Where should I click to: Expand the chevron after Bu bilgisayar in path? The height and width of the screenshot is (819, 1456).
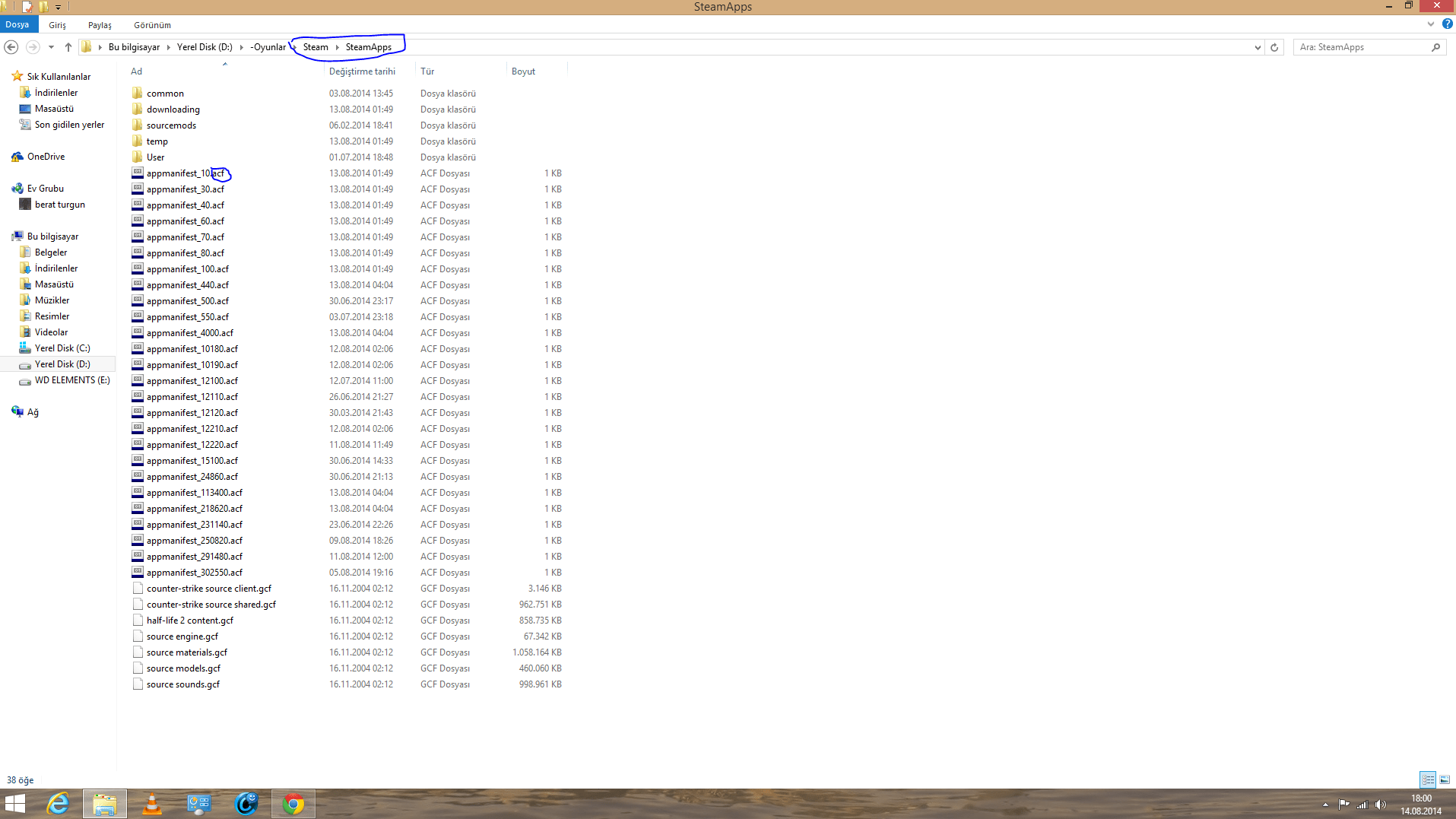click(169, 47)
